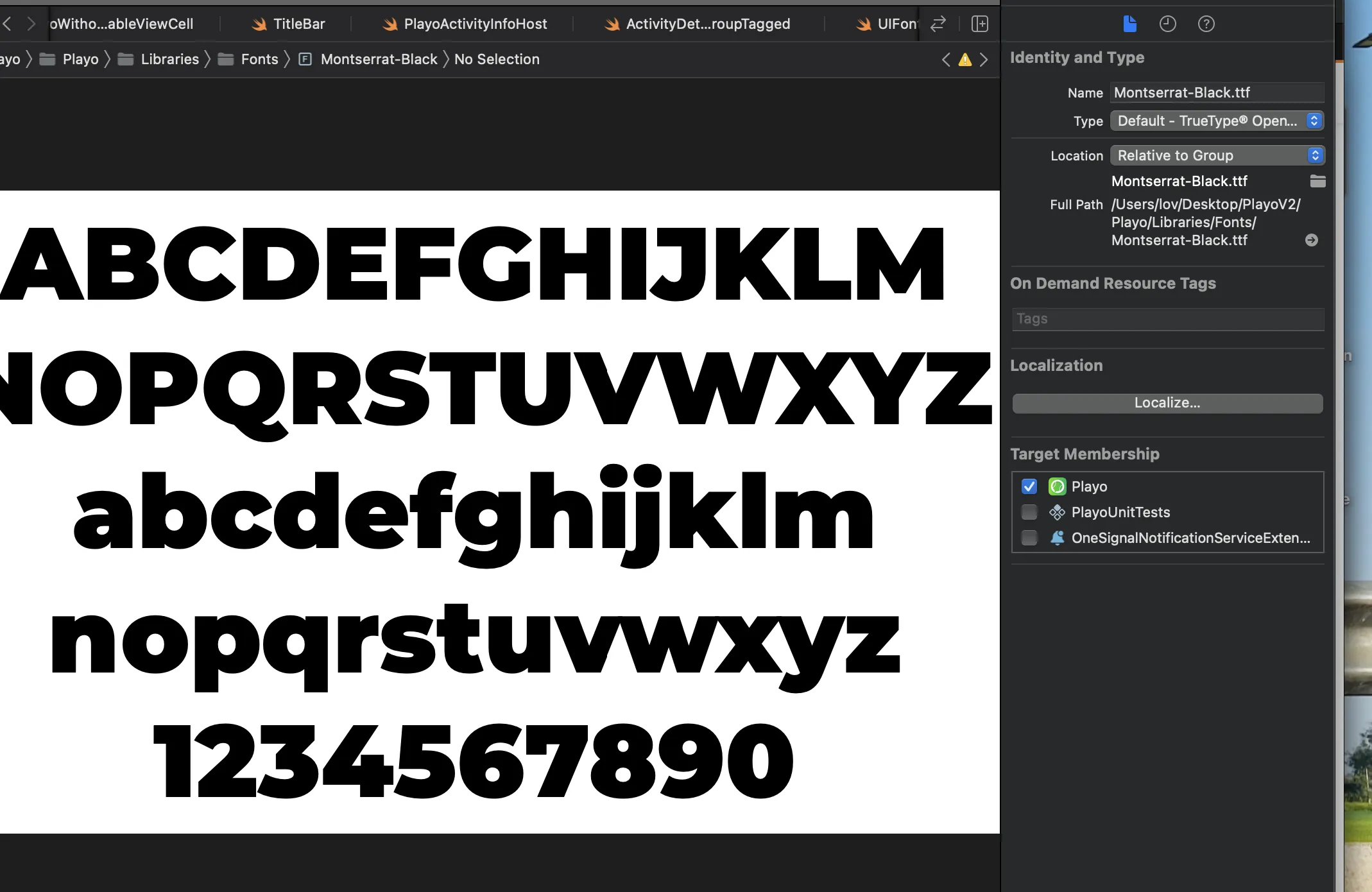Click the Name field with Montserrat-Black.ttf

point(1215,92)
